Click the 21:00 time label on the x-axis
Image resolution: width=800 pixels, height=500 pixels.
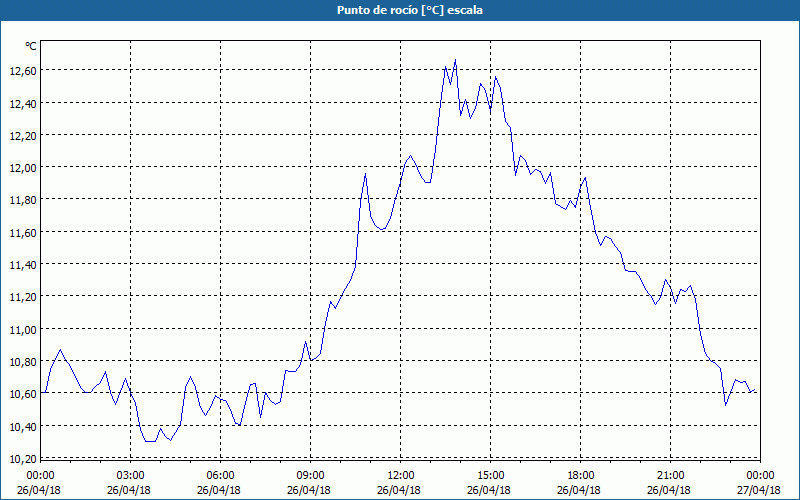tap(670, 476)
